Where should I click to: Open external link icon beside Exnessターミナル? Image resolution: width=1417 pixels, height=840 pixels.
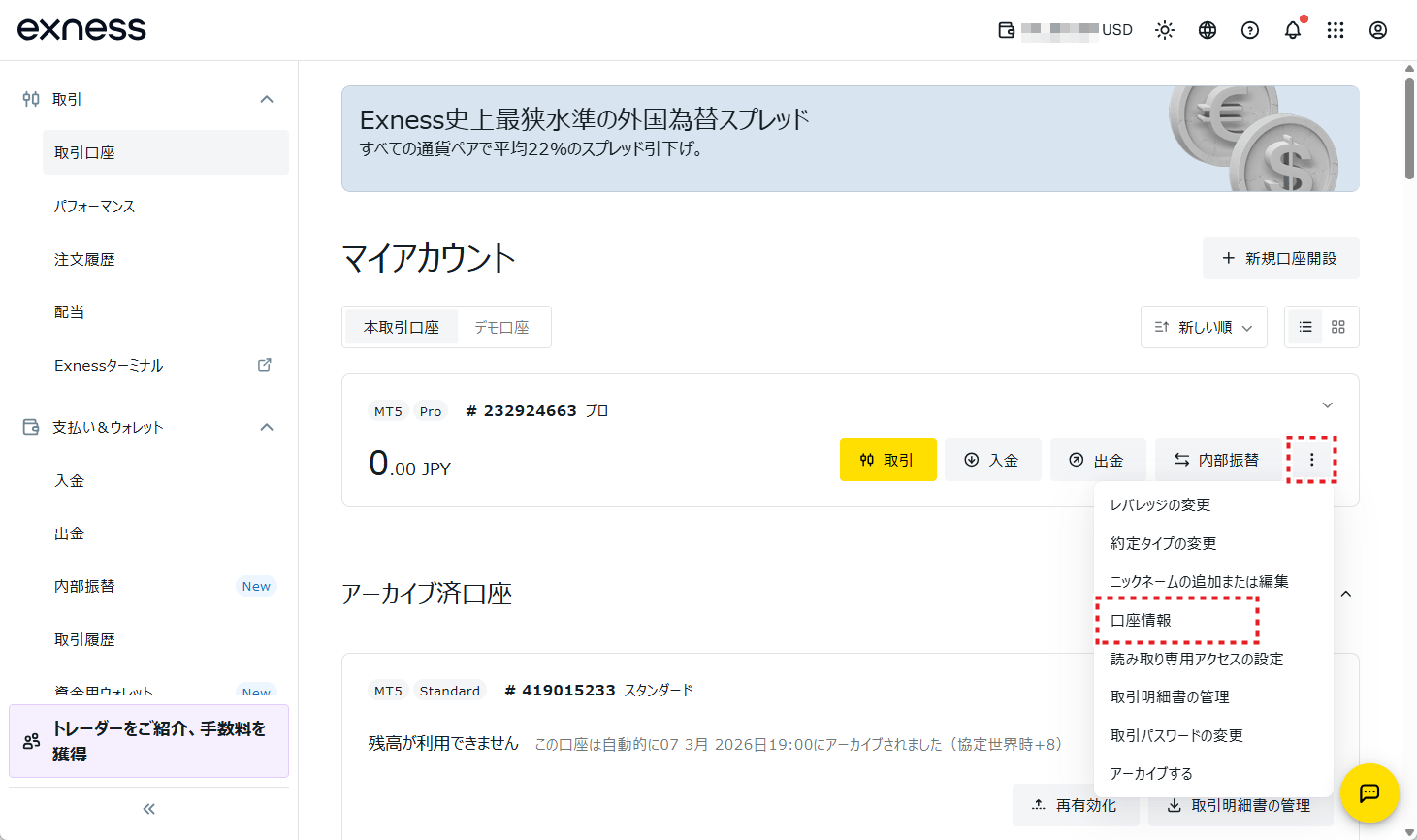[x=264, y=365]
